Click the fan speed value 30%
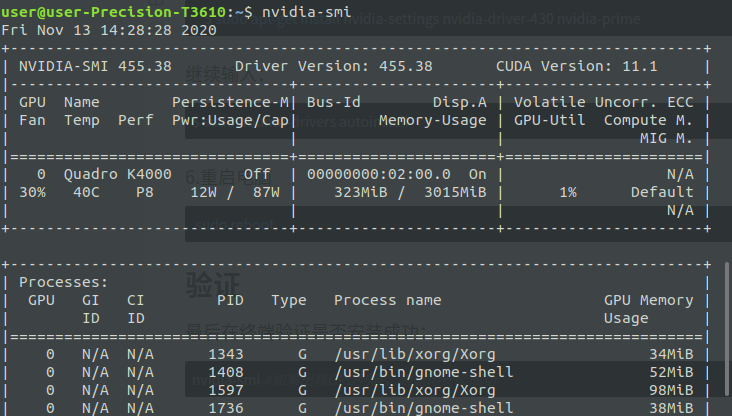The image size is (732, 416). (x=33, y=192)
